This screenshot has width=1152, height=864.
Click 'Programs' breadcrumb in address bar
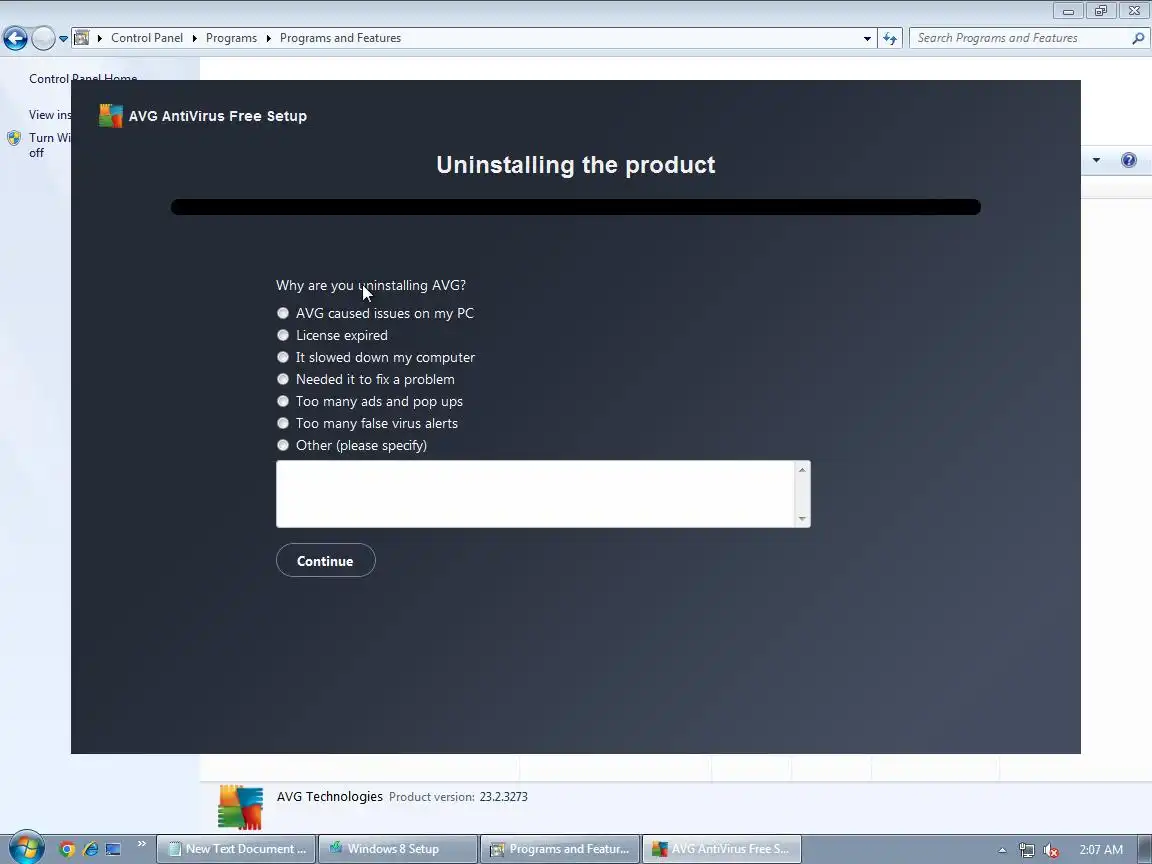(x=231, y=37)
